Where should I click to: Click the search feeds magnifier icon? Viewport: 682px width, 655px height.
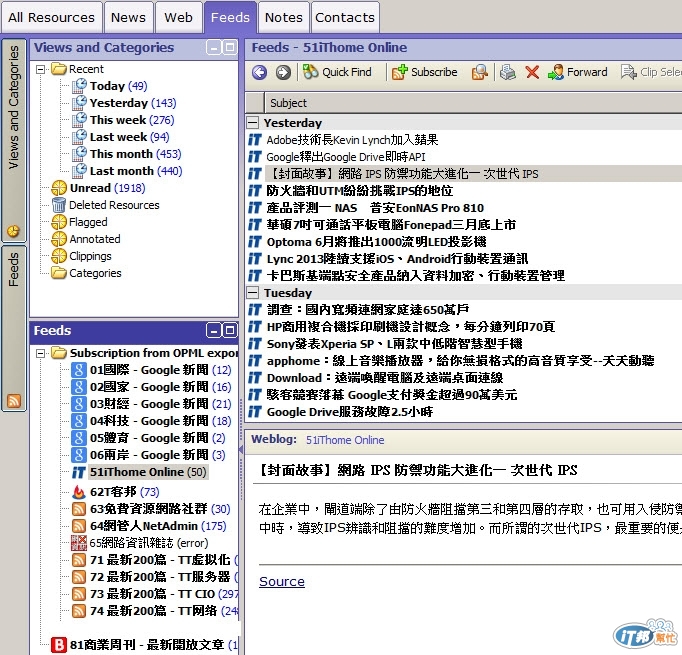click(479, 72)
